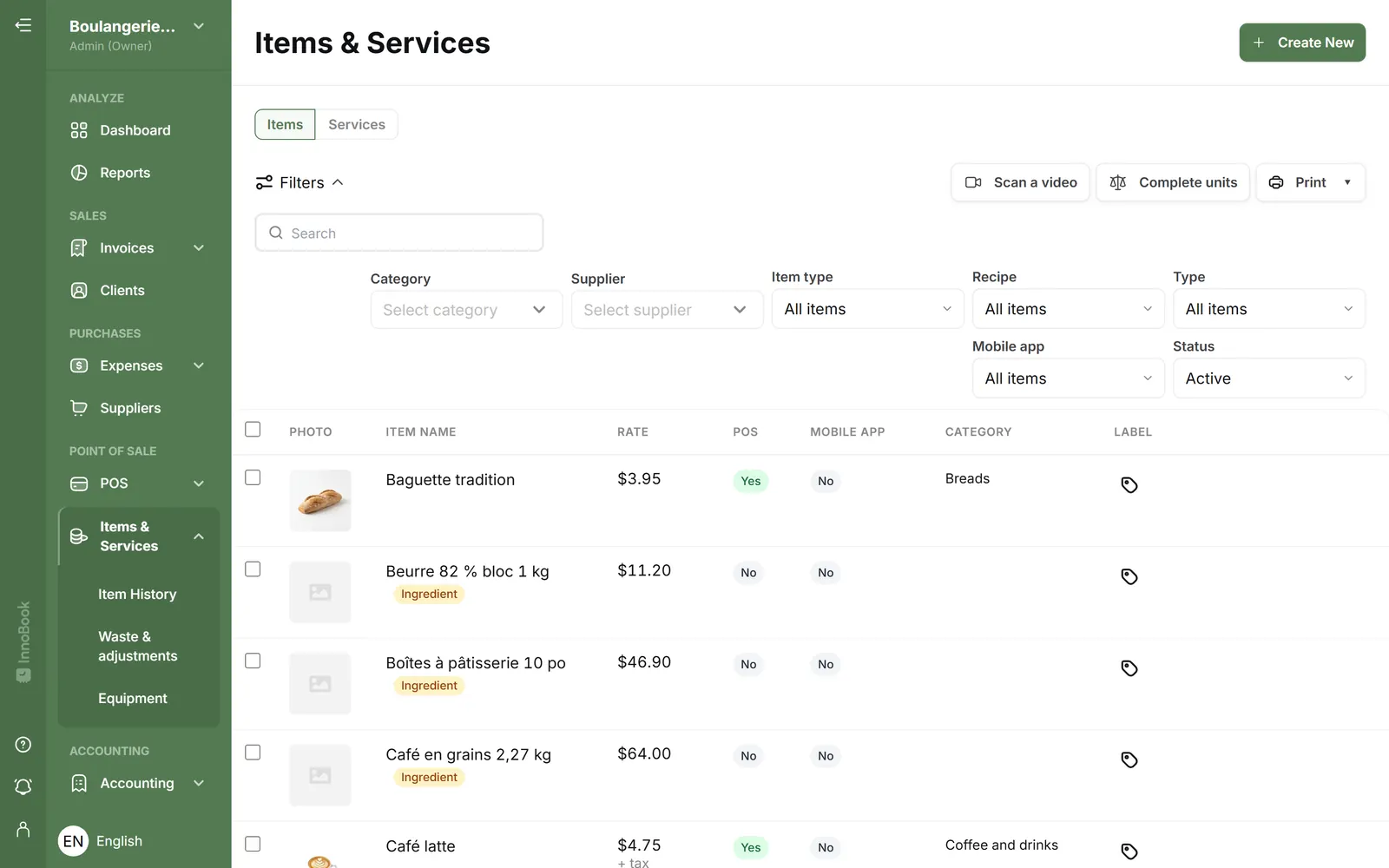Open notifications bell icon in sidebar
Viewport: 1389px width, 868px height.
point(23,786)
